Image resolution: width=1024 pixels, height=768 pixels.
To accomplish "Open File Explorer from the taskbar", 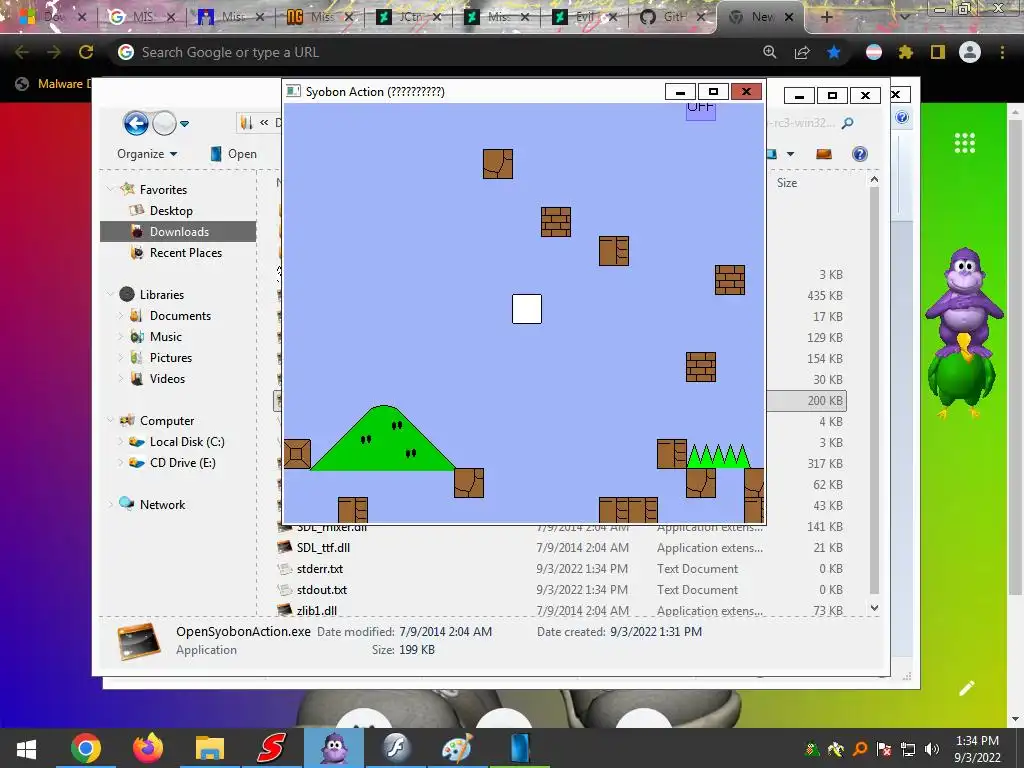I will coord(210,748).
